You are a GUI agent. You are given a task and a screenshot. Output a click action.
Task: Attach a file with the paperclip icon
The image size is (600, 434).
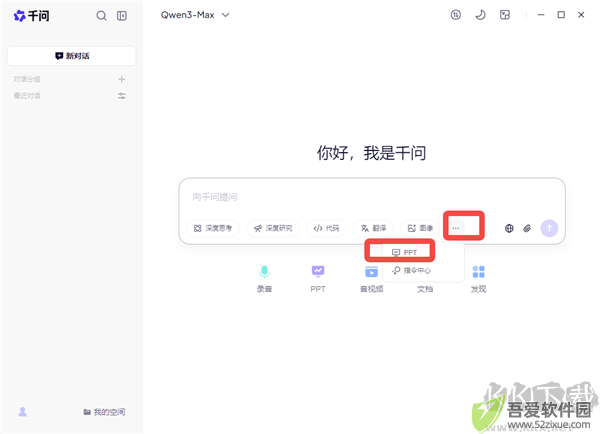(527, 228)
